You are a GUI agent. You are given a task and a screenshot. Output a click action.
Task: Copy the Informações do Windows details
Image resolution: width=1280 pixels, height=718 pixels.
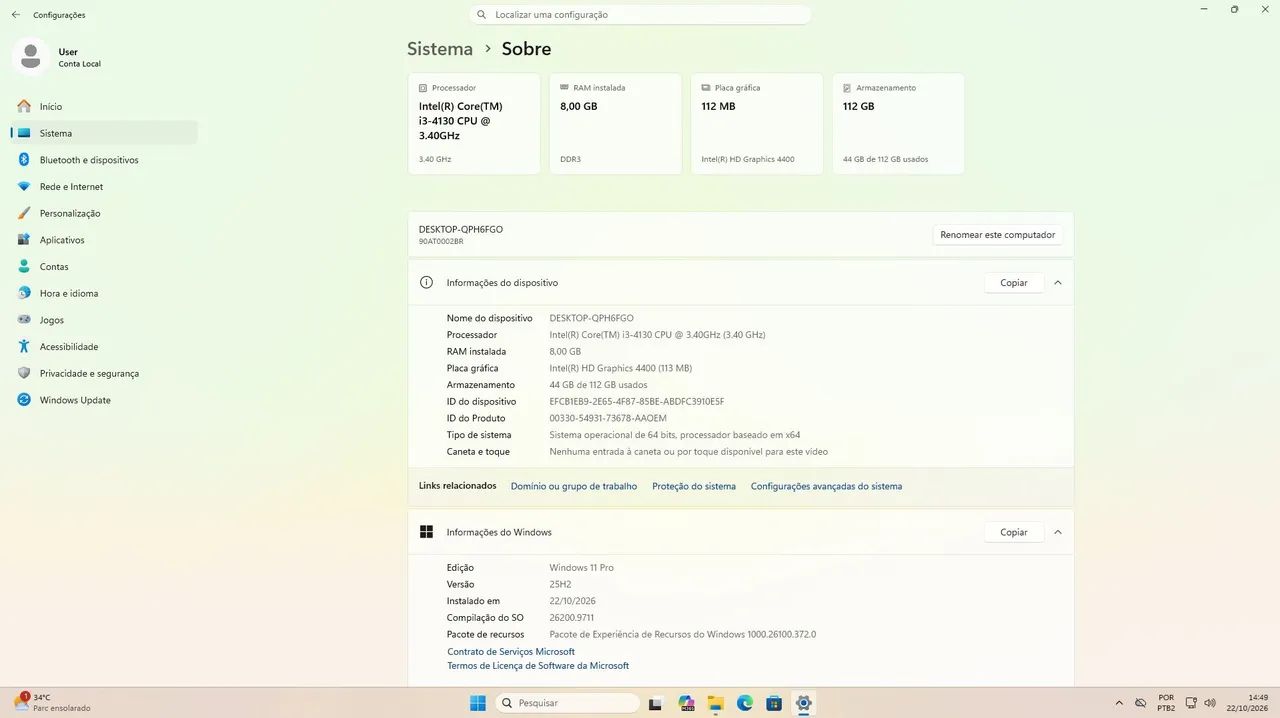(1014, 532)
